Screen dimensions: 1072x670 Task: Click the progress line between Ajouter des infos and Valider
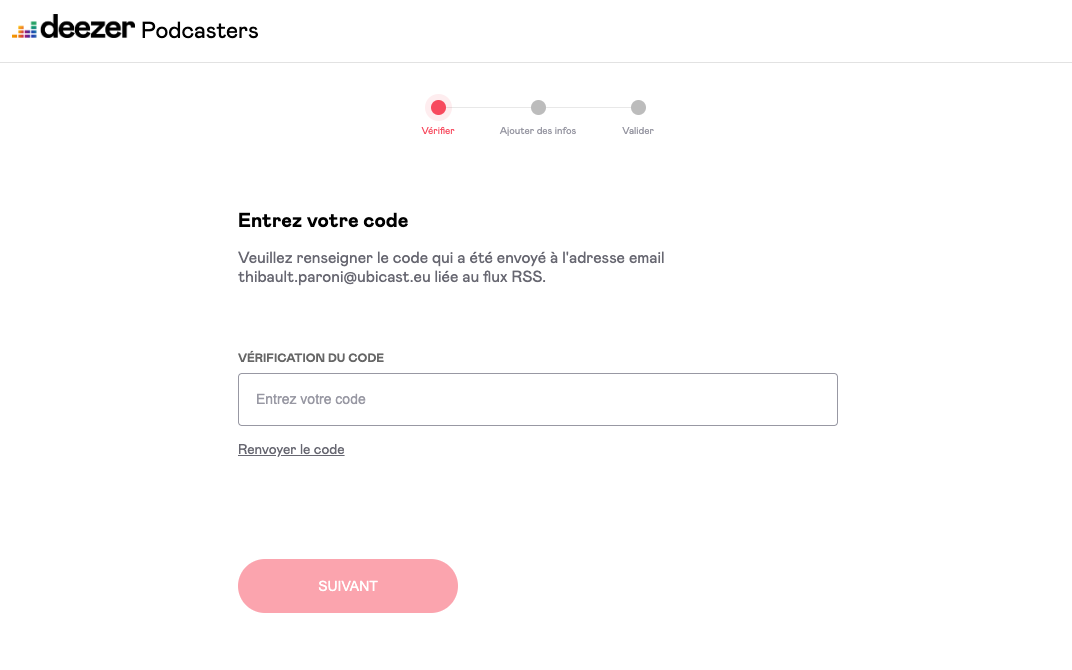click(588, 107)
